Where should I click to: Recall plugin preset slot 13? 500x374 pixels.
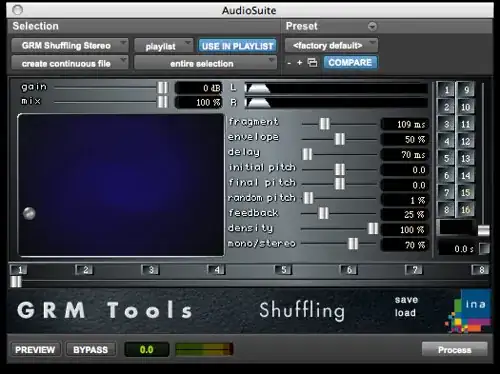(465, 158)
